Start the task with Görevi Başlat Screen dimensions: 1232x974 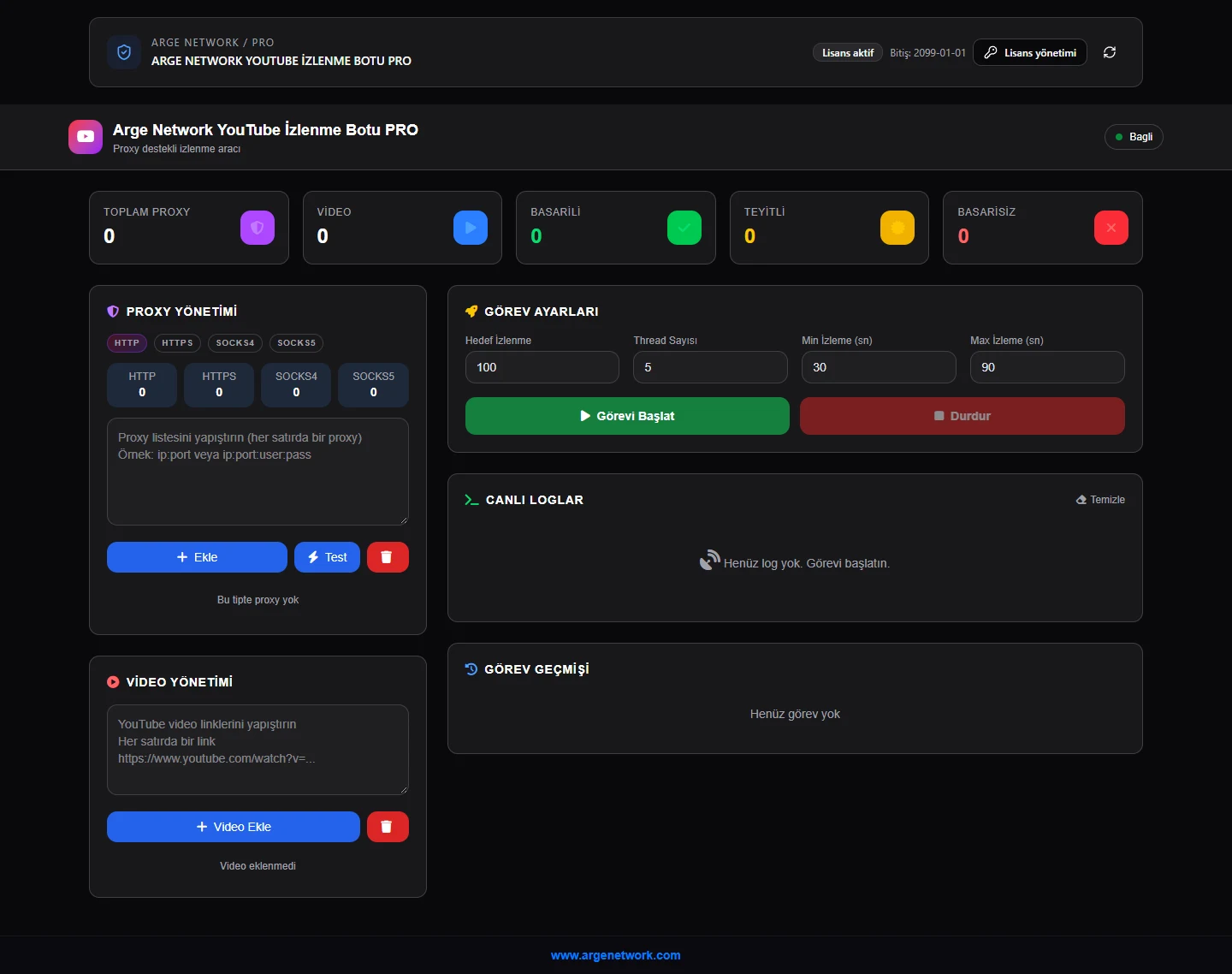[x=627, y=416]
